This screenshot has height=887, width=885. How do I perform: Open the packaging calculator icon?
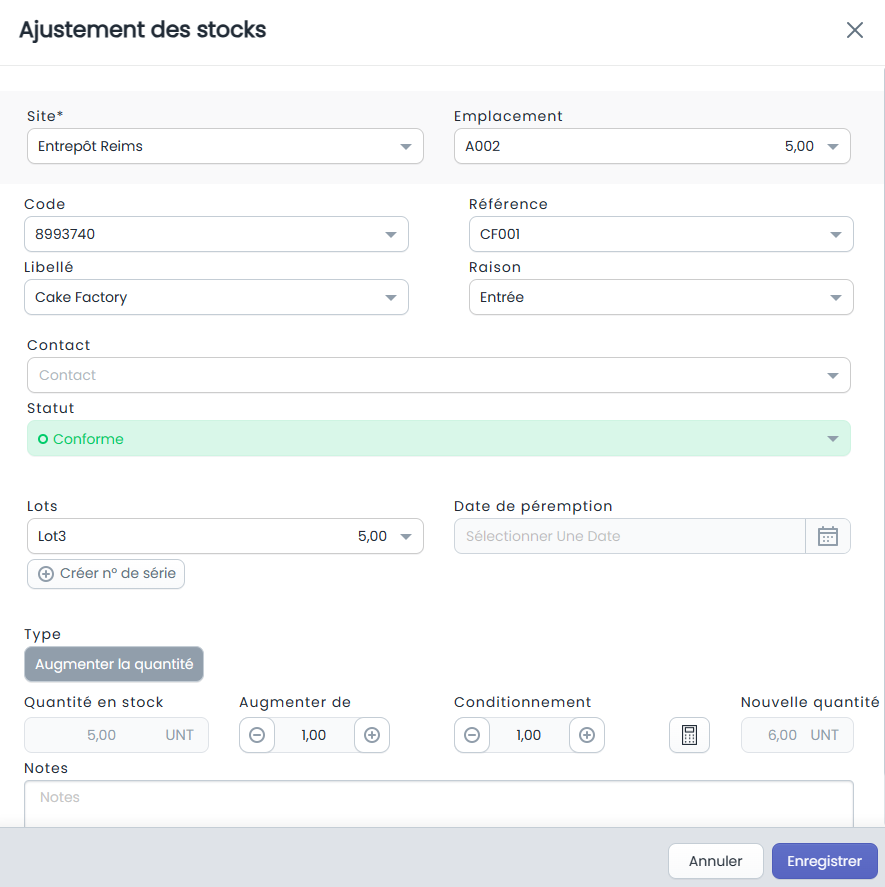[x=689, y=735]
